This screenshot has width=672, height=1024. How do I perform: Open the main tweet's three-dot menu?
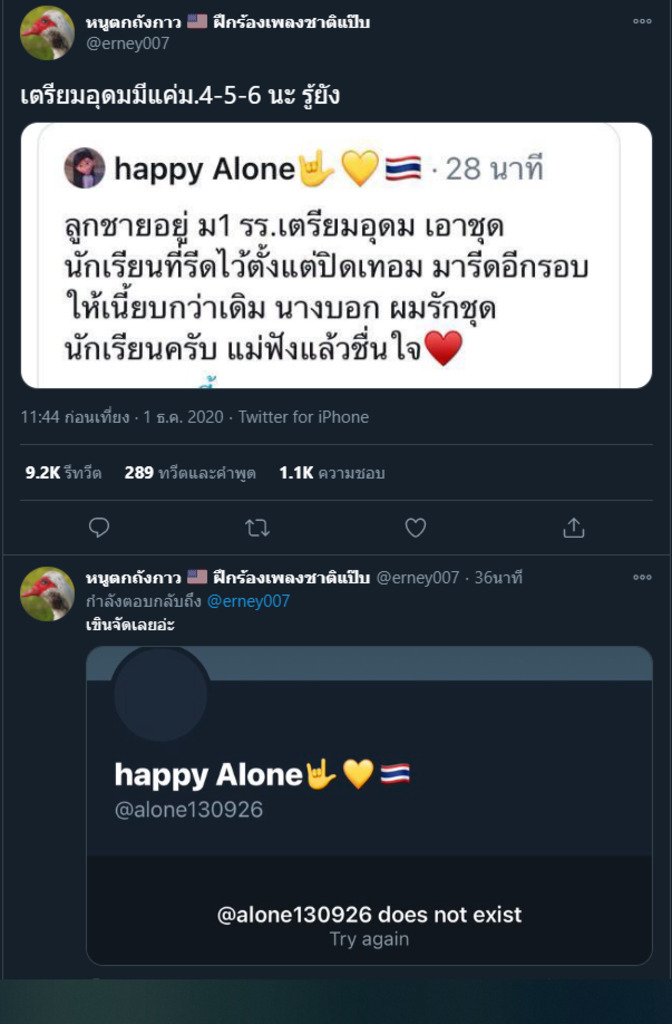tap(642, 22)
